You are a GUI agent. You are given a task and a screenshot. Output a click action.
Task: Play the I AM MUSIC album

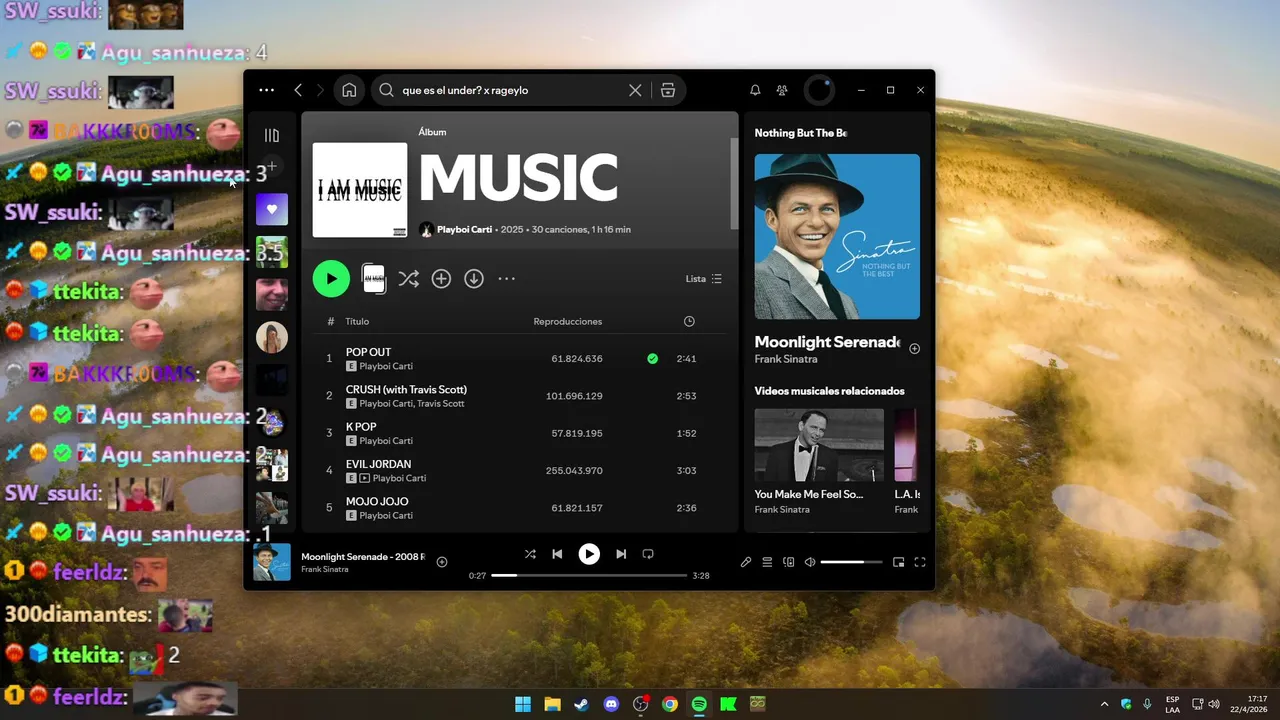[331, 279]
